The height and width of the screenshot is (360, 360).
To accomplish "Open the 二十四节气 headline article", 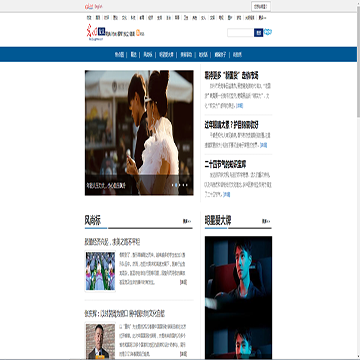I will tap(225, 164).
